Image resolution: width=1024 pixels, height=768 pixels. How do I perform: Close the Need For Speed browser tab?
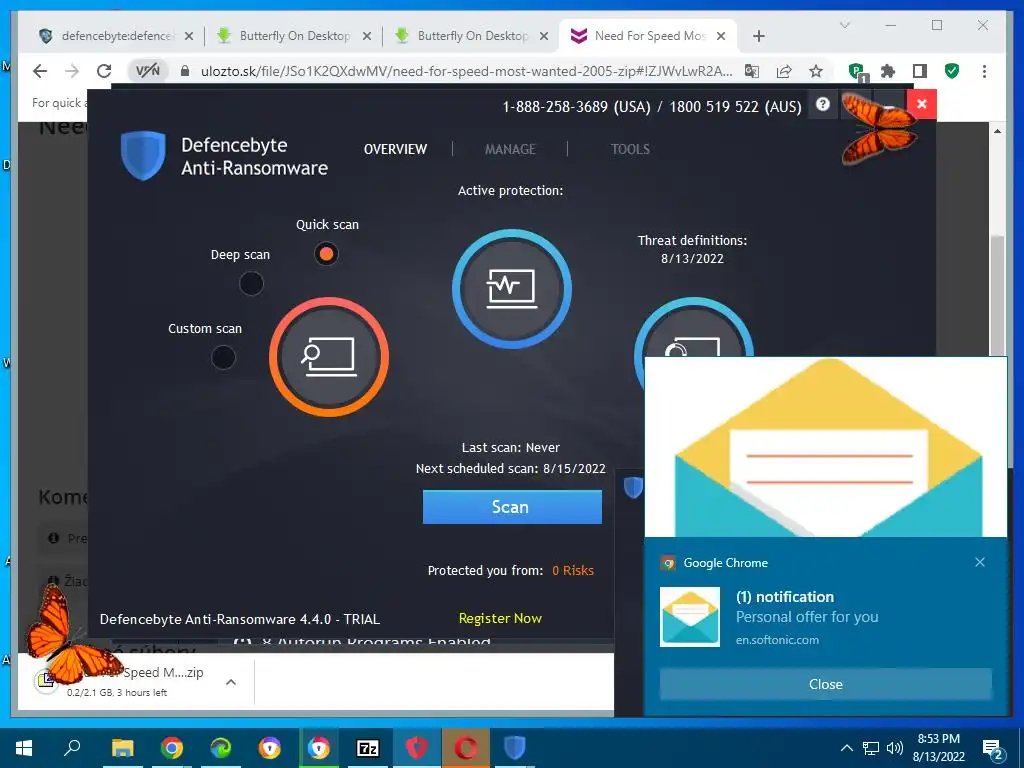pyautogui.click(x=721, y=36)
